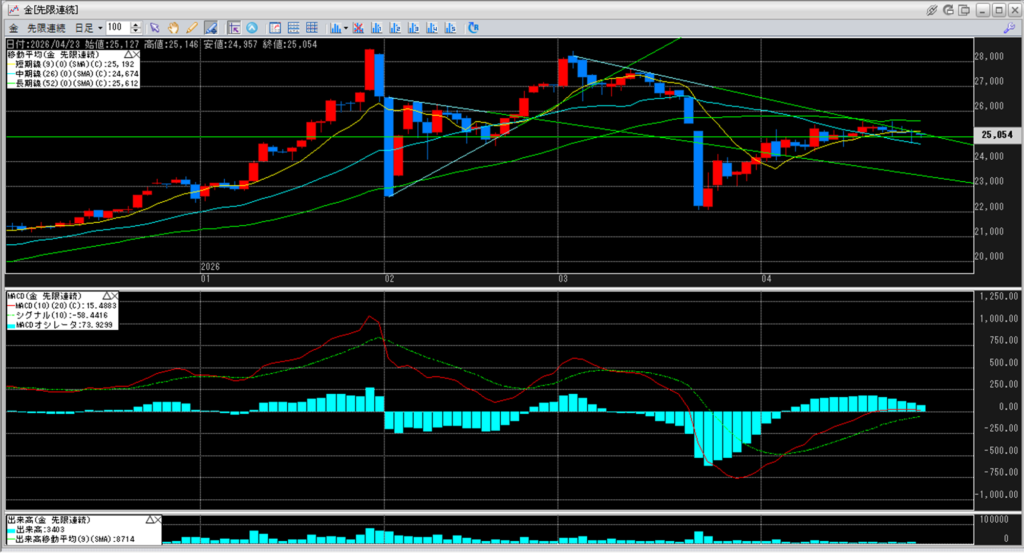Select the arrow pointer tool

point(155,28)
